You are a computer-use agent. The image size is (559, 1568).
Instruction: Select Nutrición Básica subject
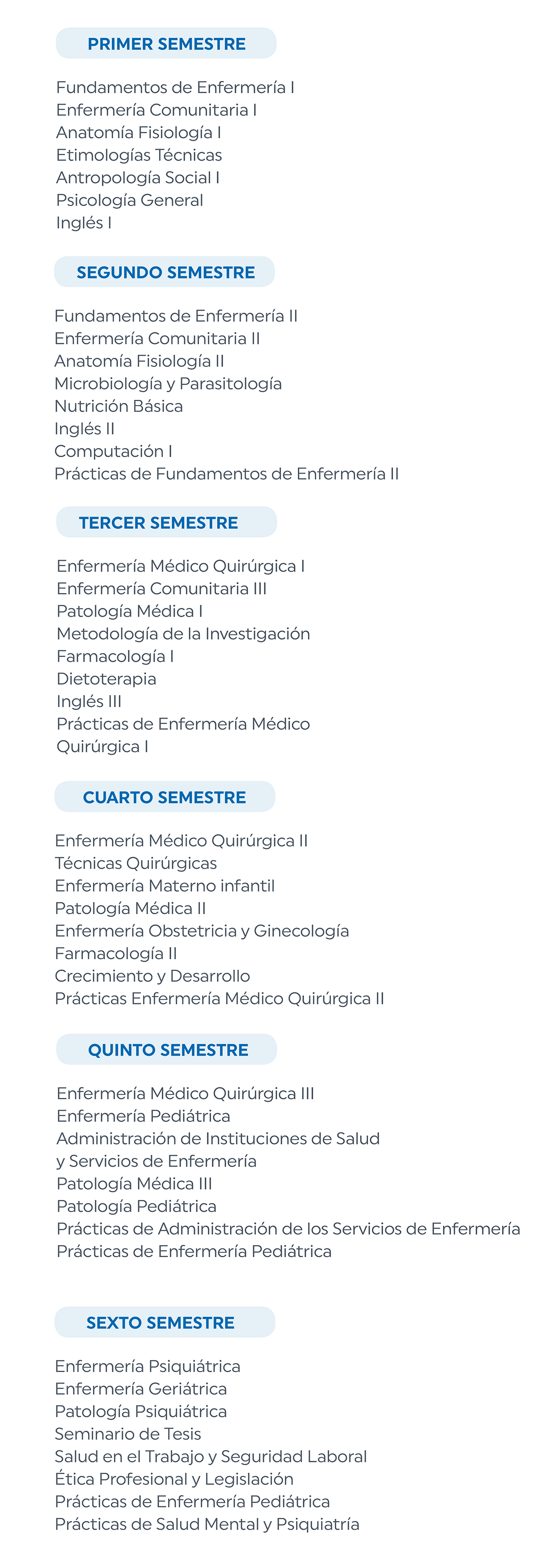(119, 406)
